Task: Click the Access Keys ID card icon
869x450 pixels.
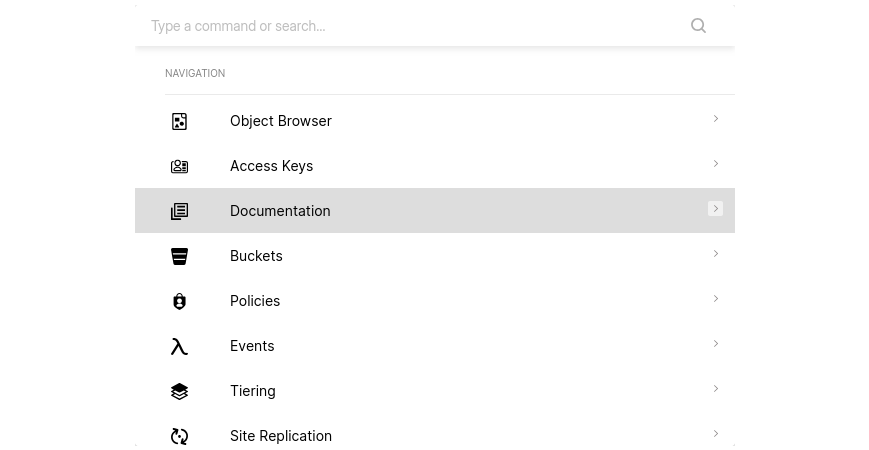Action: click(179, 166)
